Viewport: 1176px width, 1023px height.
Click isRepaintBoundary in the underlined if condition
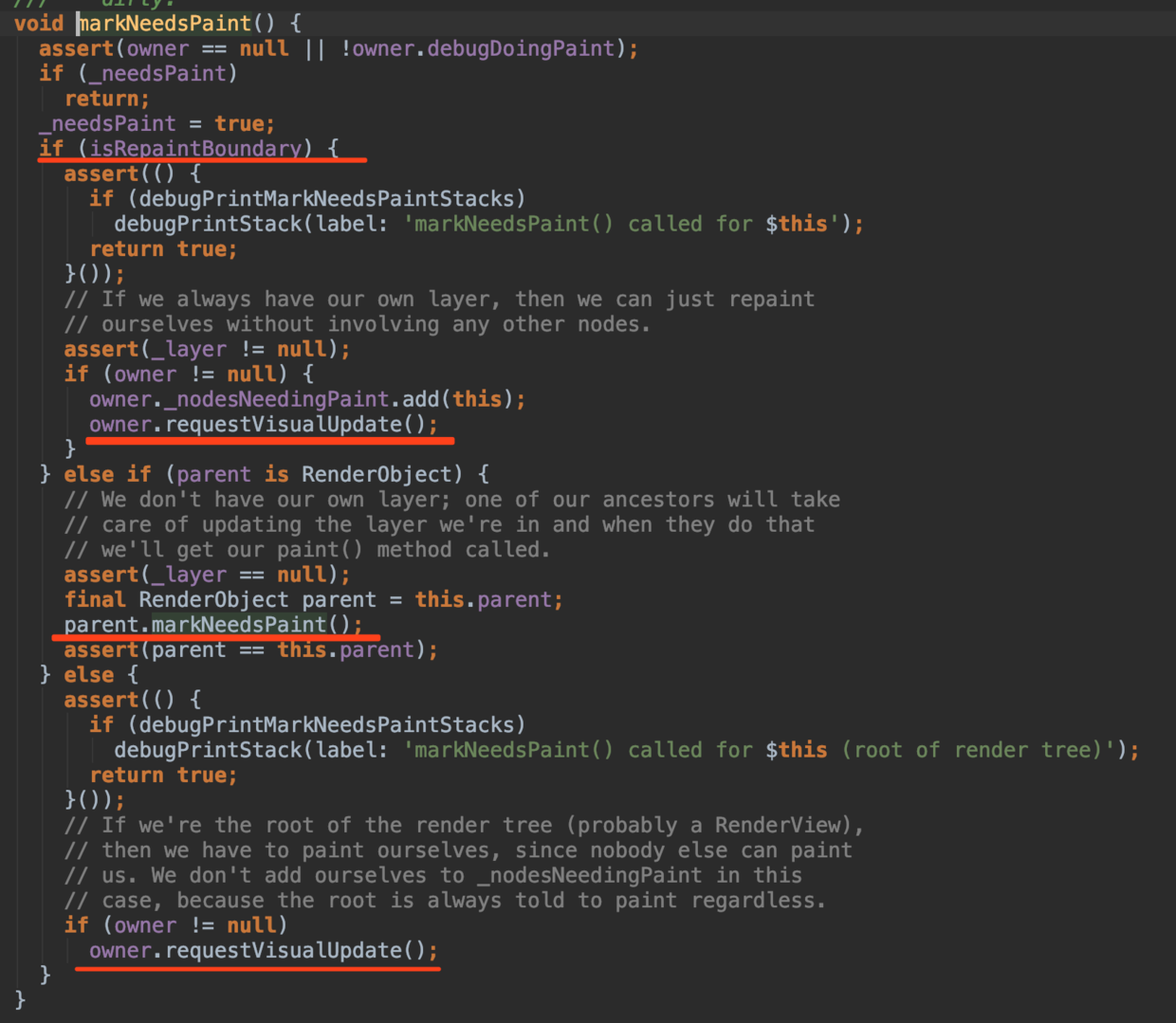pyautogui.click(x=196, y=149)
